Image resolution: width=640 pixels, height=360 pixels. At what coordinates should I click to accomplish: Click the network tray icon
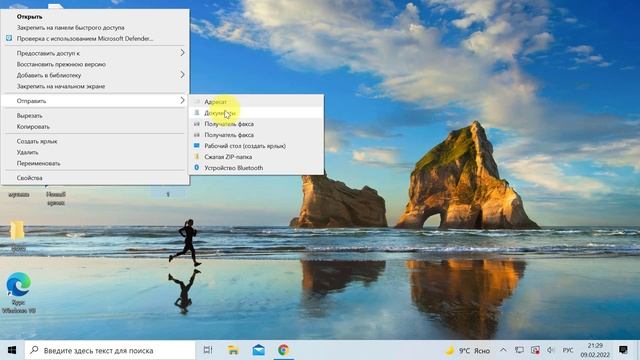[519, 350]
